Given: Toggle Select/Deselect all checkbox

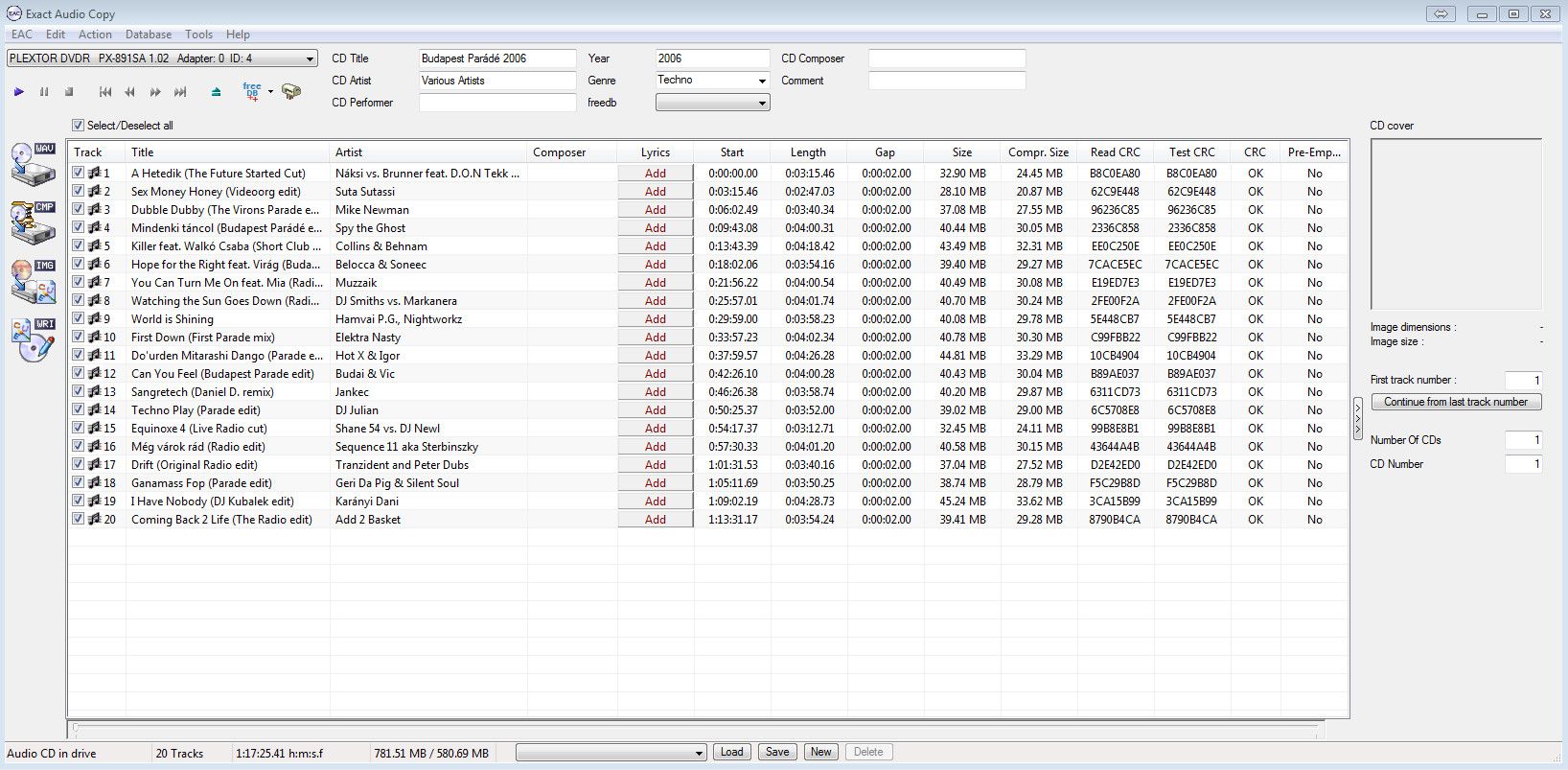Looking at the screenshot, I should point(79,126).
